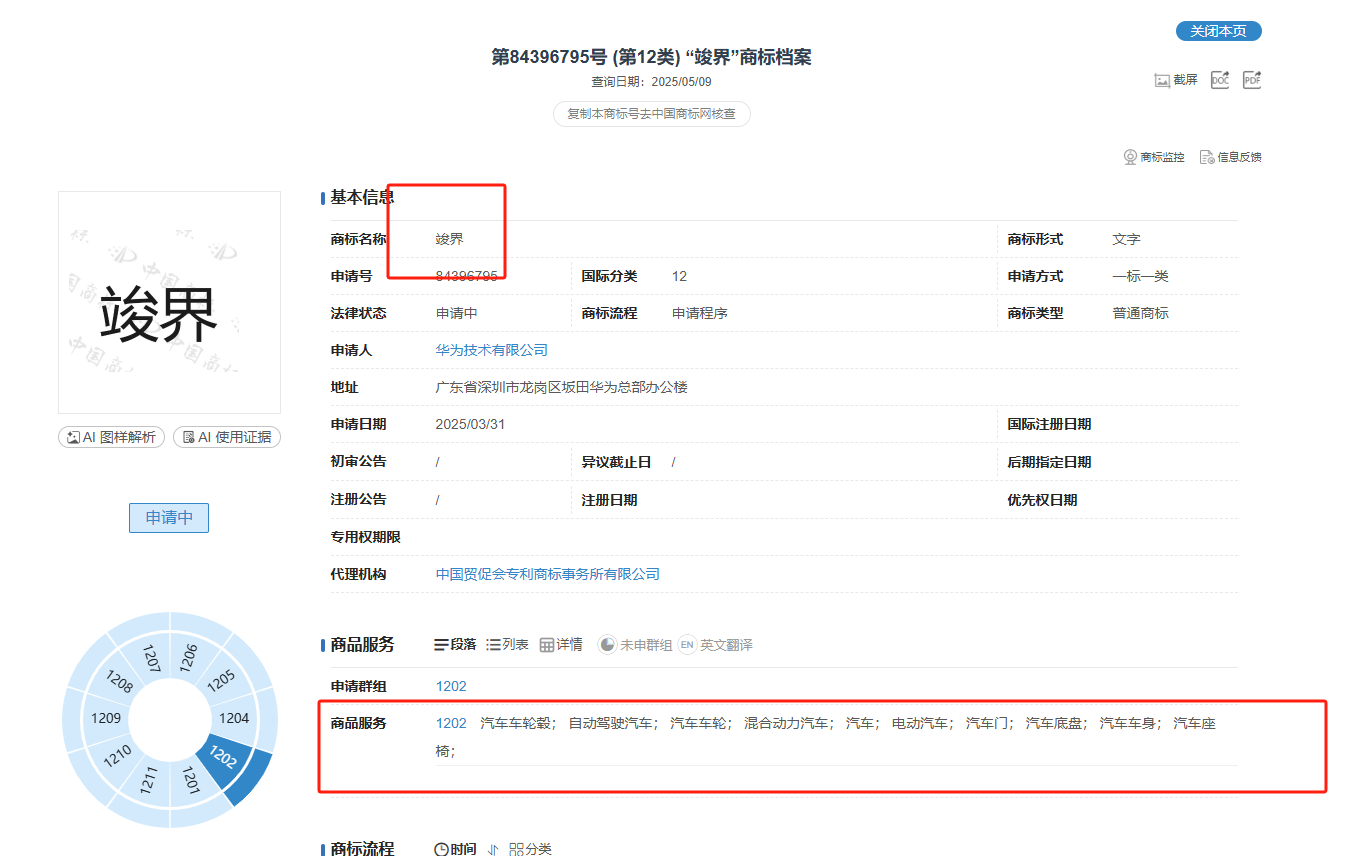Click the page title 第84396795号 商标档案

pos(651,57)
